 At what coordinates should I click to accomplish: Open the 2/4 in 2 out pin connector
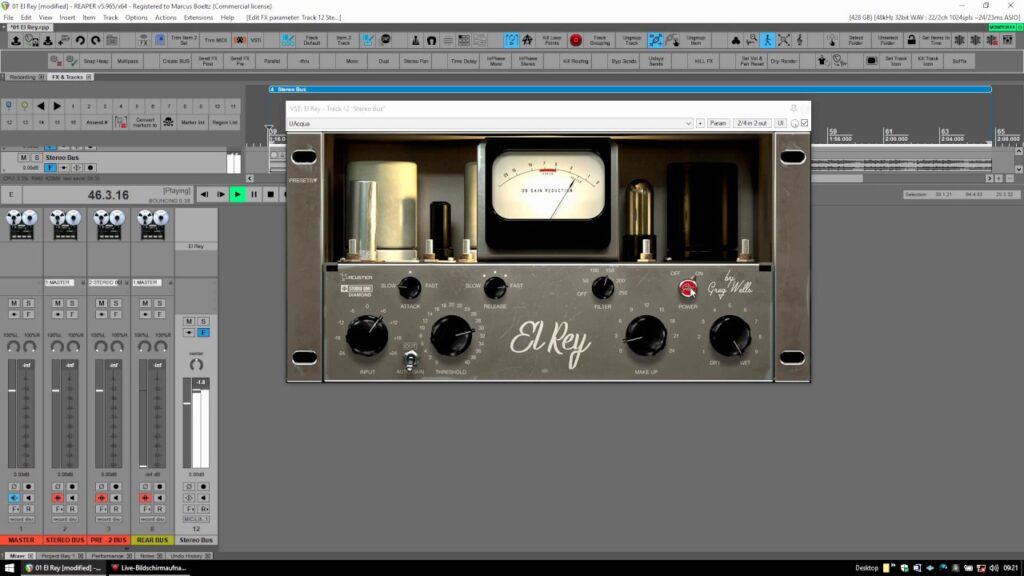click(752, 123)
